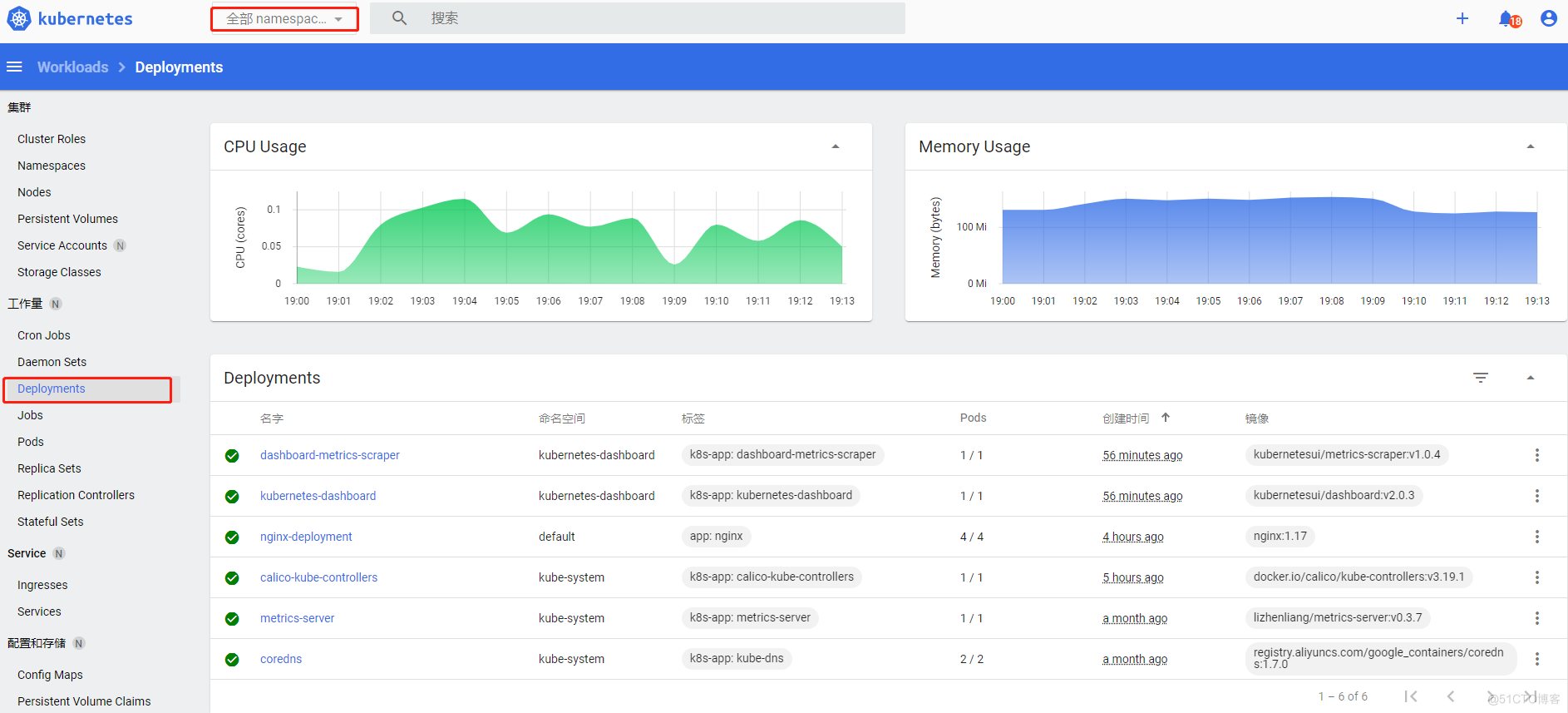Click green status icon of nginx-deployment
The height and width of the screenshot is (713, 1568).
pyautogui.click(x=232, y=537)
